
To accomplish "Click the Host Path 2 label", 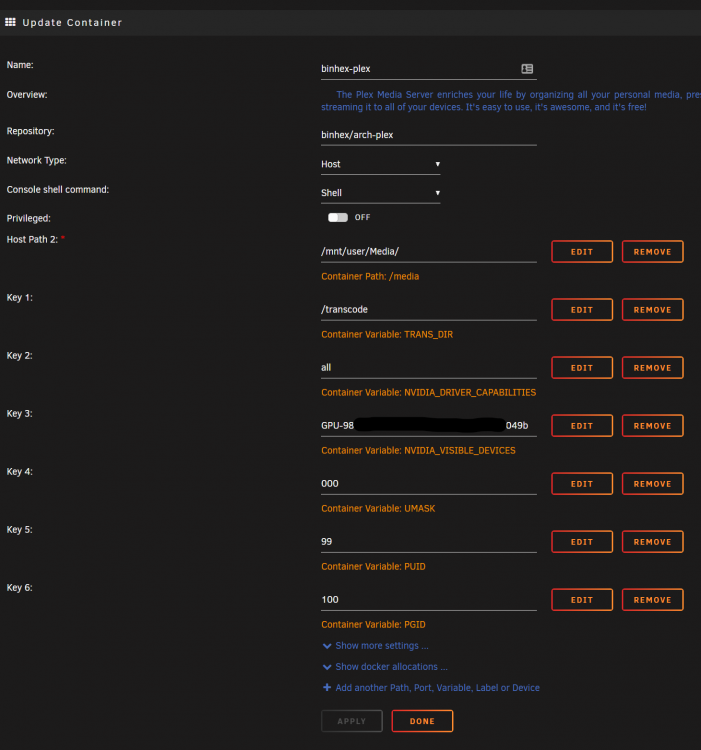I will click(x=32, y=240).
